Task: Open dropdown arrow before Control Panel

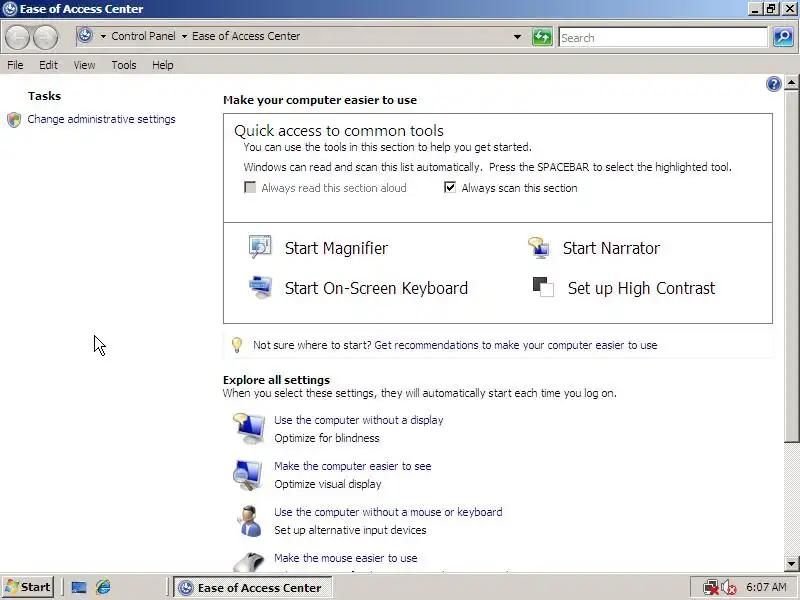Action: 103,36
